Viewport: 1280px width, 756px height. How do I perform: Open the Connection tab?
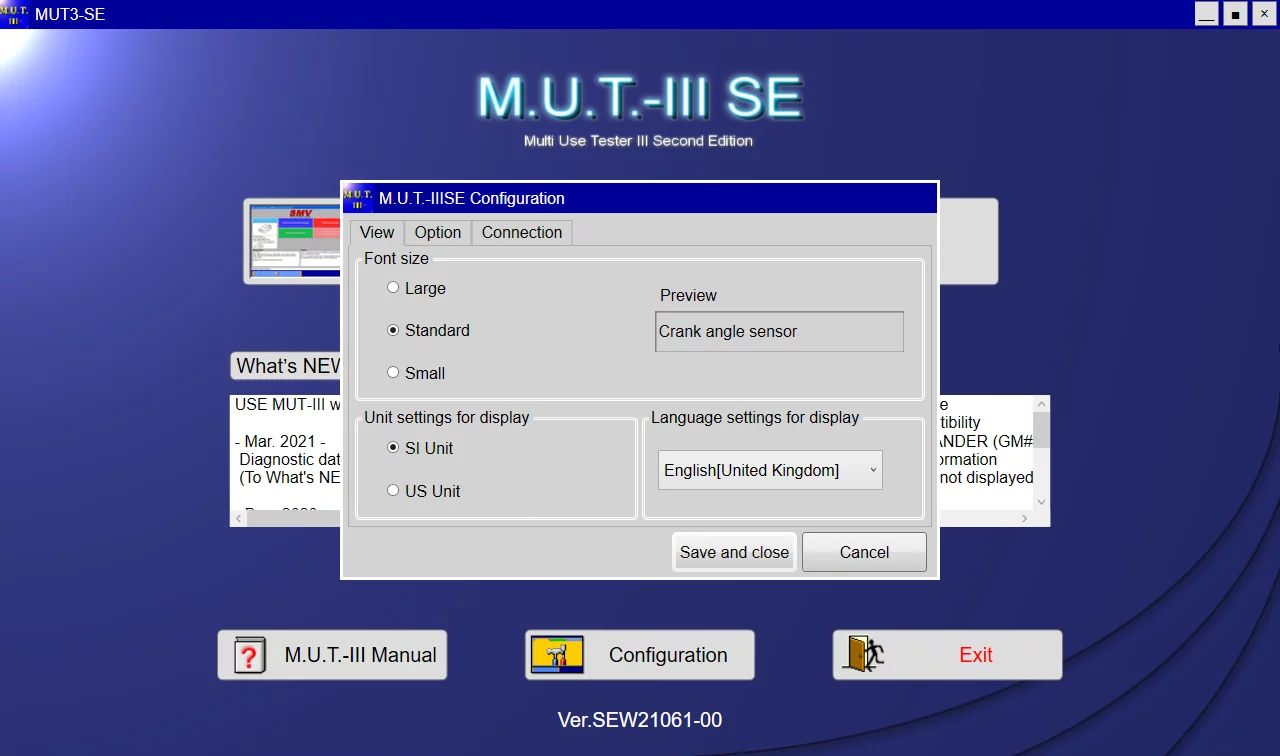(521, 232)
